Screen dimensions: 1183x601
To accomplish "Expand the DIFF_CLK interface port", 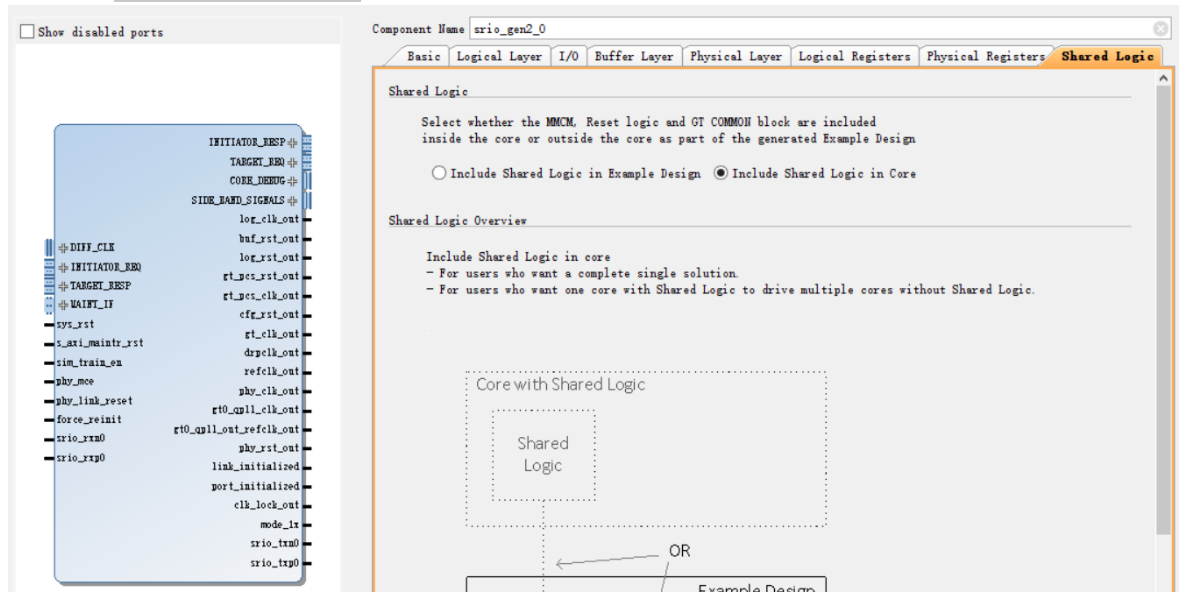I will 63,248.
